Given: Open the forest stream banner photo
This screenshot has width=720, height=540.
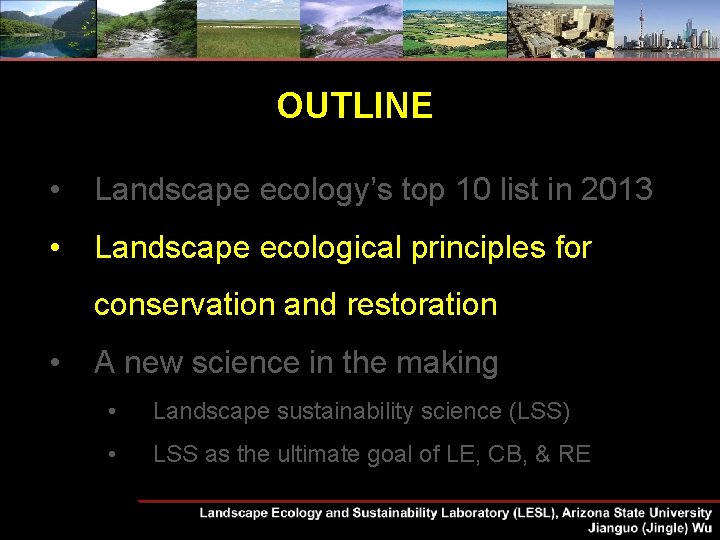Looking at the screenshot, I should click(x=147, y=29).
